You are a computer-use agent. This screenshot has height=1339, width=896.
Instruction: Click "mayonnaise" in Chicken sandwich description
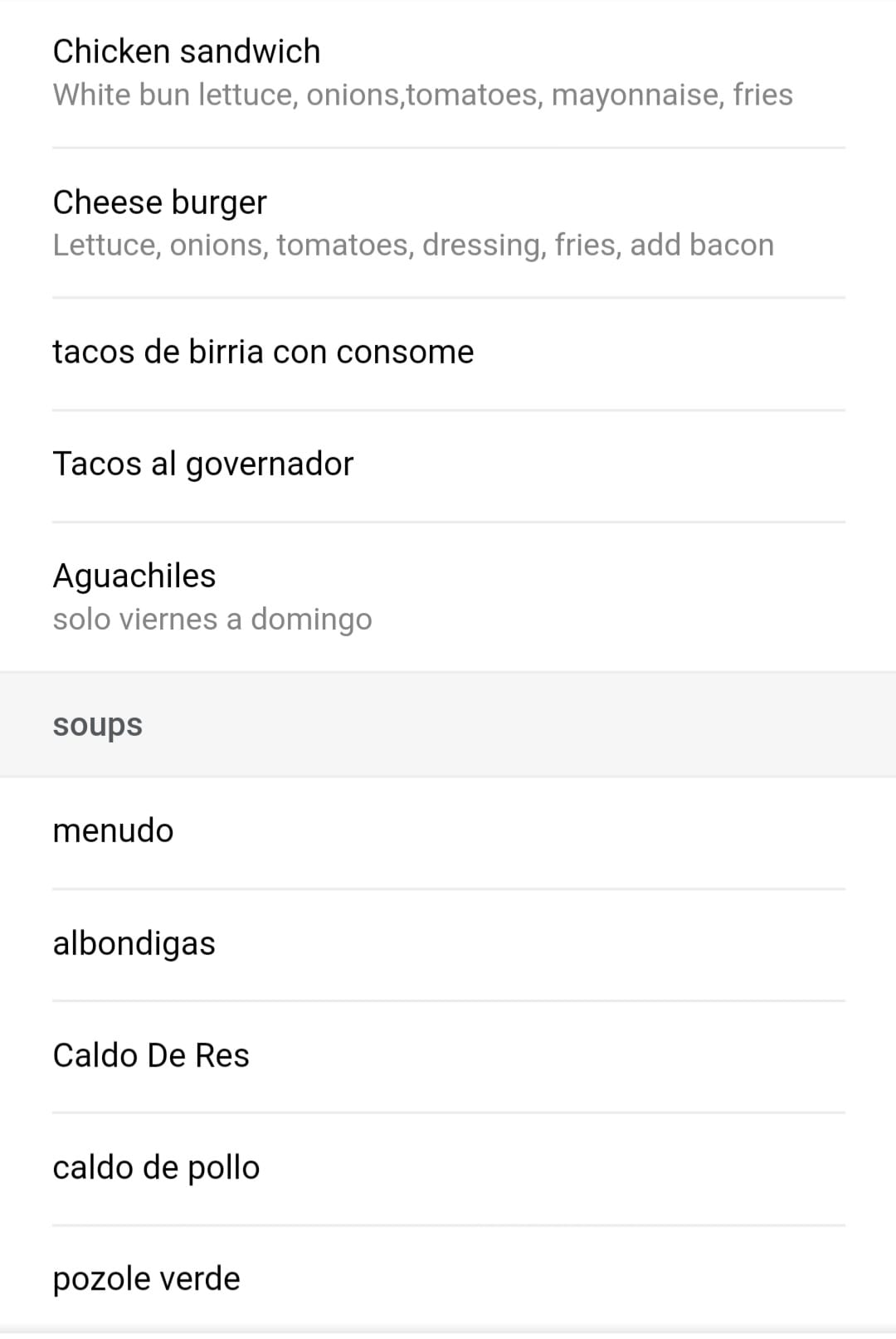coord(637,95)
